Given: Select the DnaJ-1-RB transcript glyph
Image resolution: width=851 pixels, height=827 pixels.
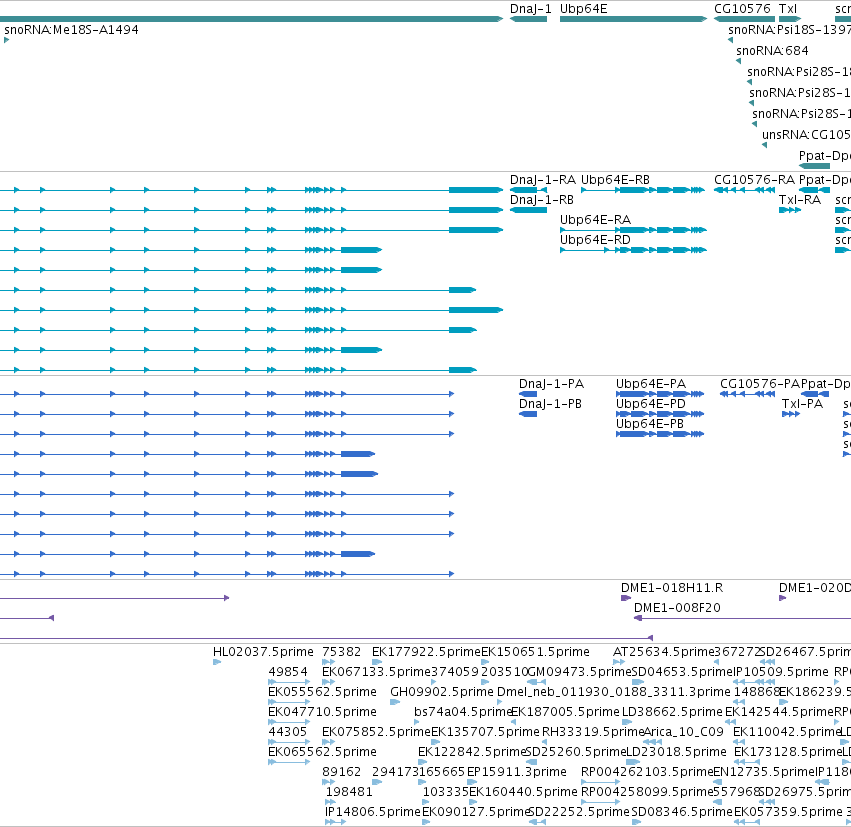Looking at the screenshot, I should 529,210.
